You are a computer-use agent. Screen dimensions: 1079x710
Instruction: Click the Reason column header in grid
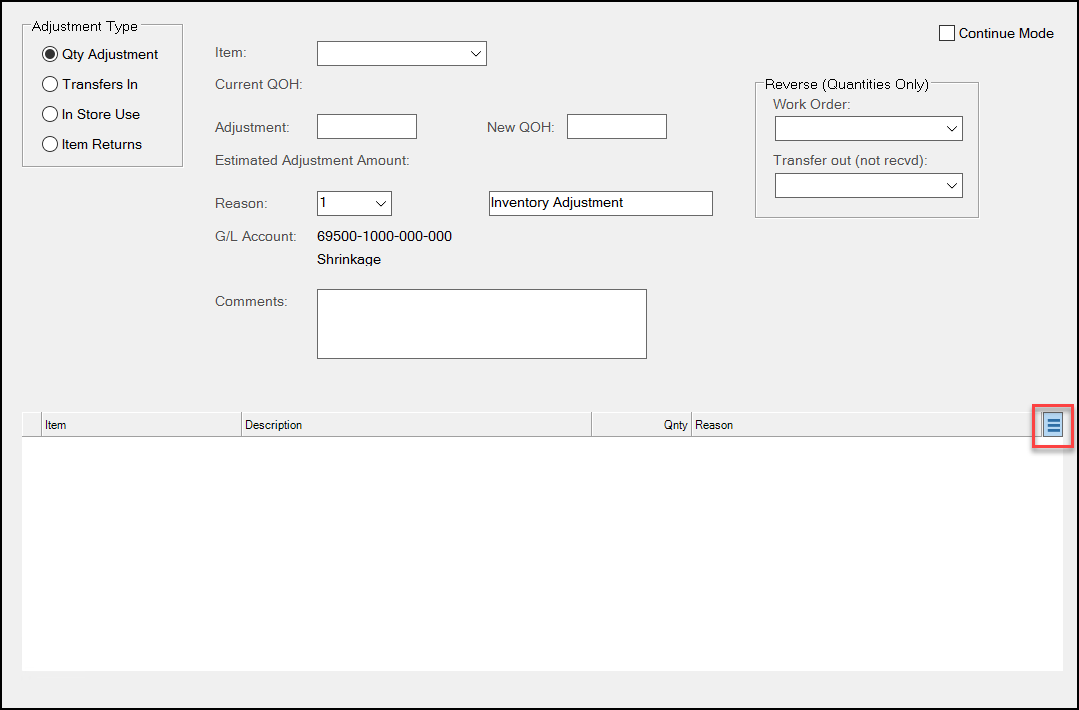point(866,425)
